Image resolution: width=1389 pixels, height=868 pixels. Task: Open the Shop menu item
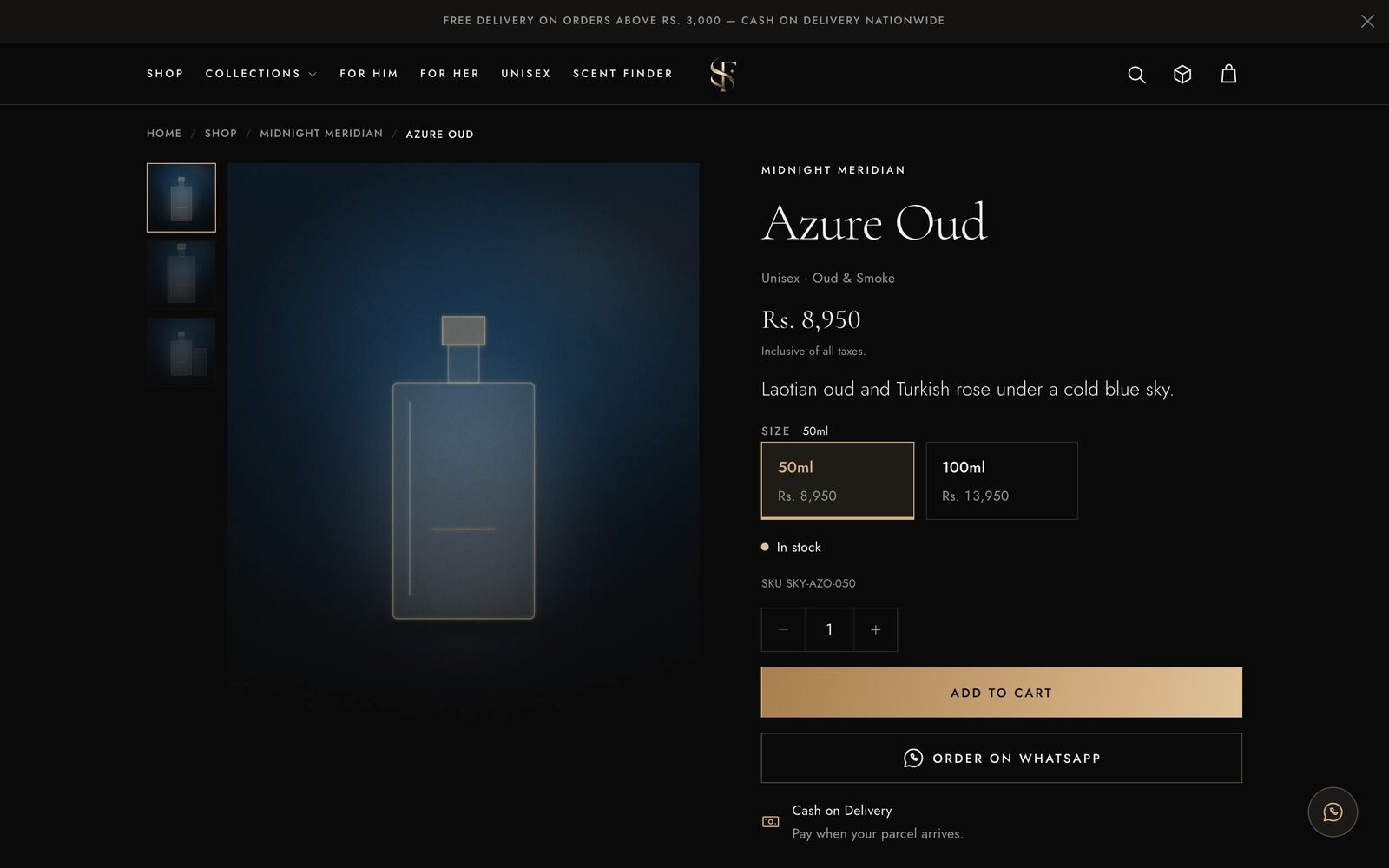coord(165,74)
